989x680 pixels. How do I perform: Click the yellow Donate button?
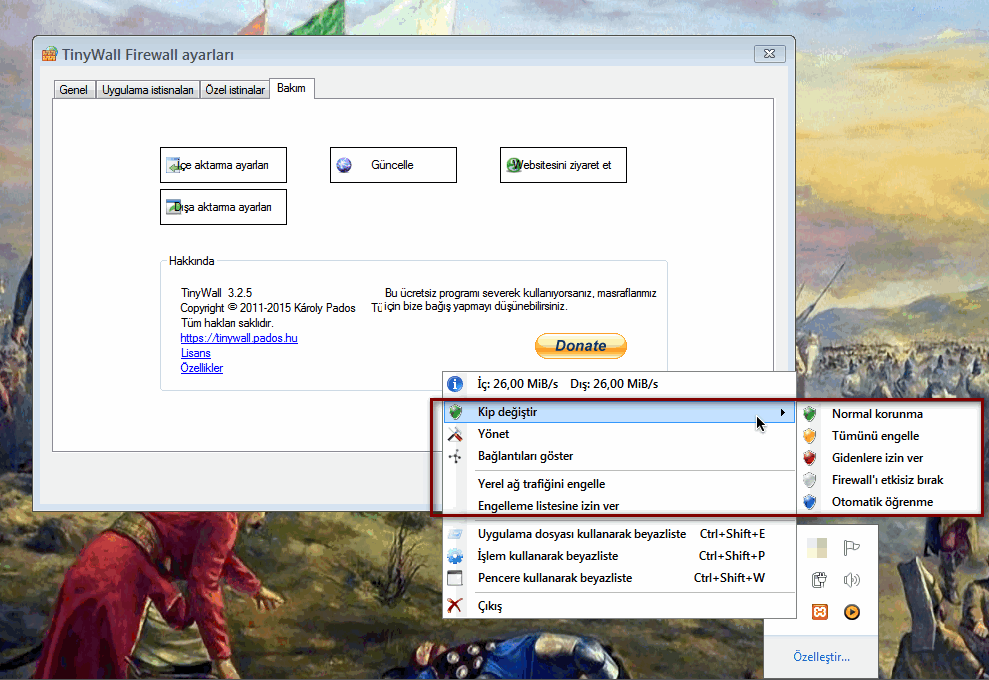581,346
